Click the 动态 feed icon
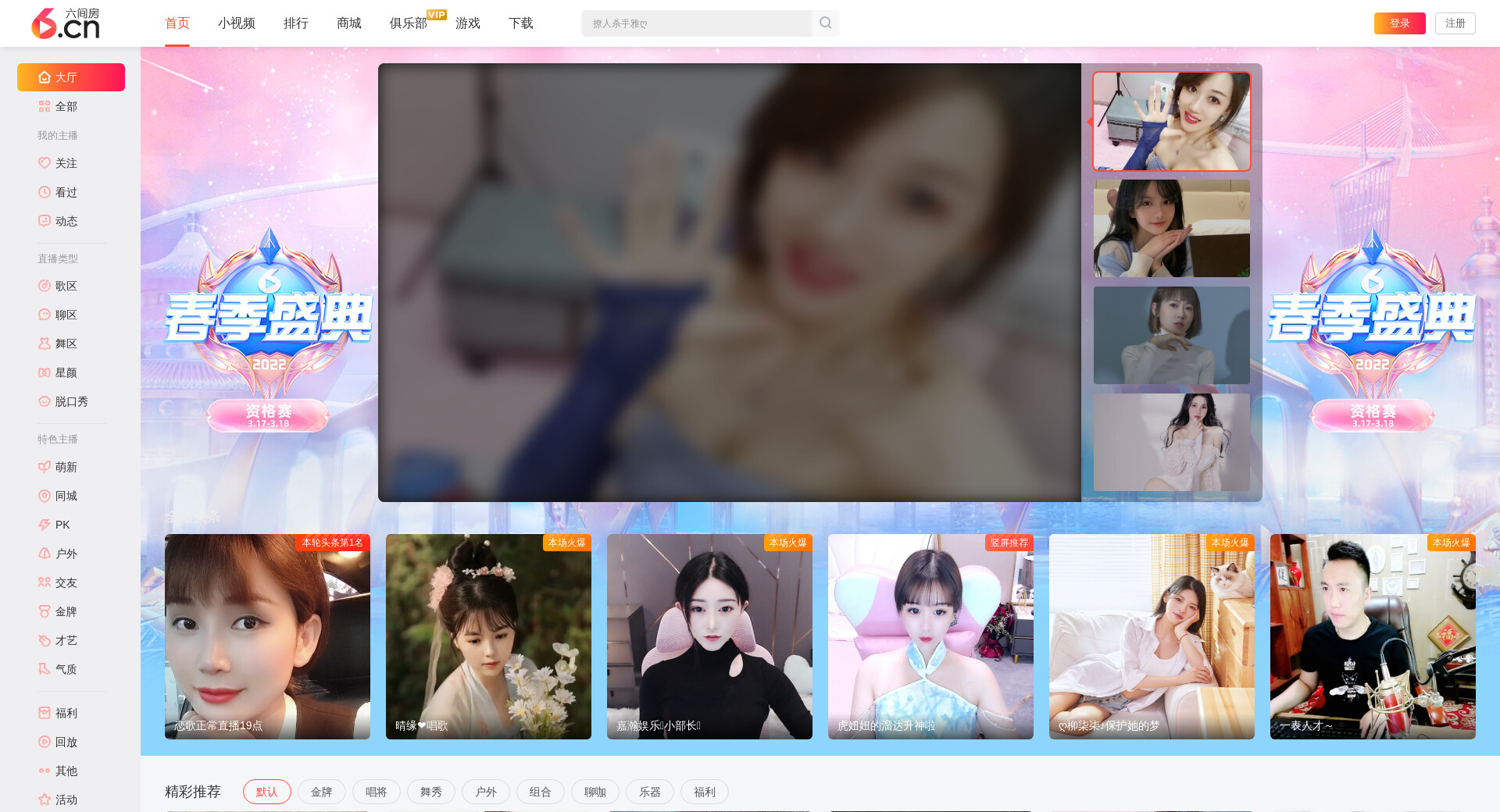The image size is (1500, 812). pyautogui.click(x=45, y=221)
